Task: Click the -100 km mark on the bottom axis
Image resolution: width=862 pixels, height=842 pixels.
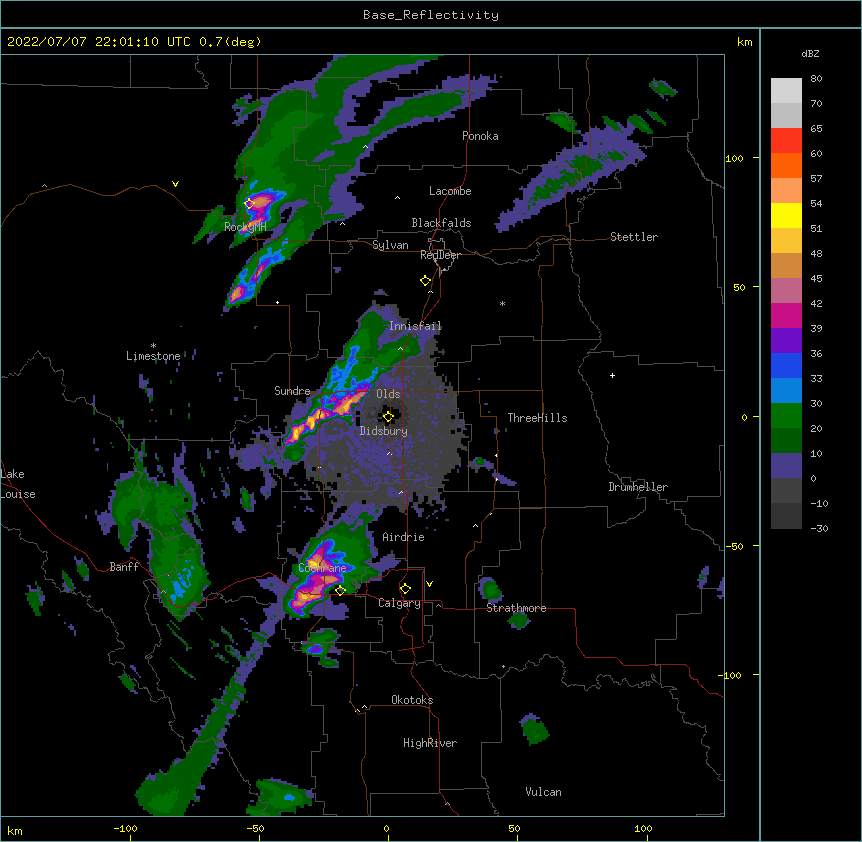Action: pos(125,829)
